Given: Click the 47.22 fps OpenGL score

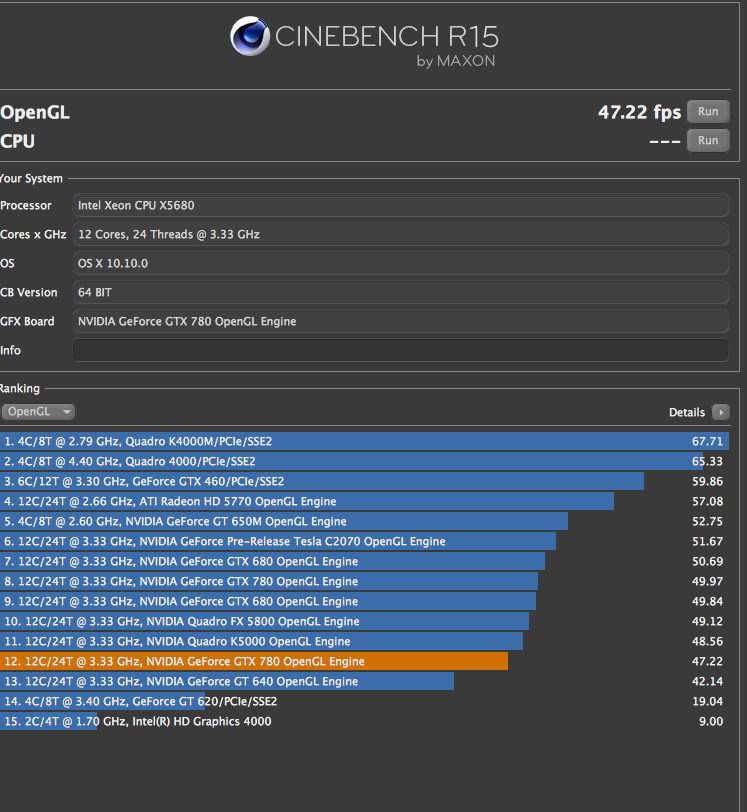Looking at the screenshot, I should pyautogui.click(x=639, y=112).
